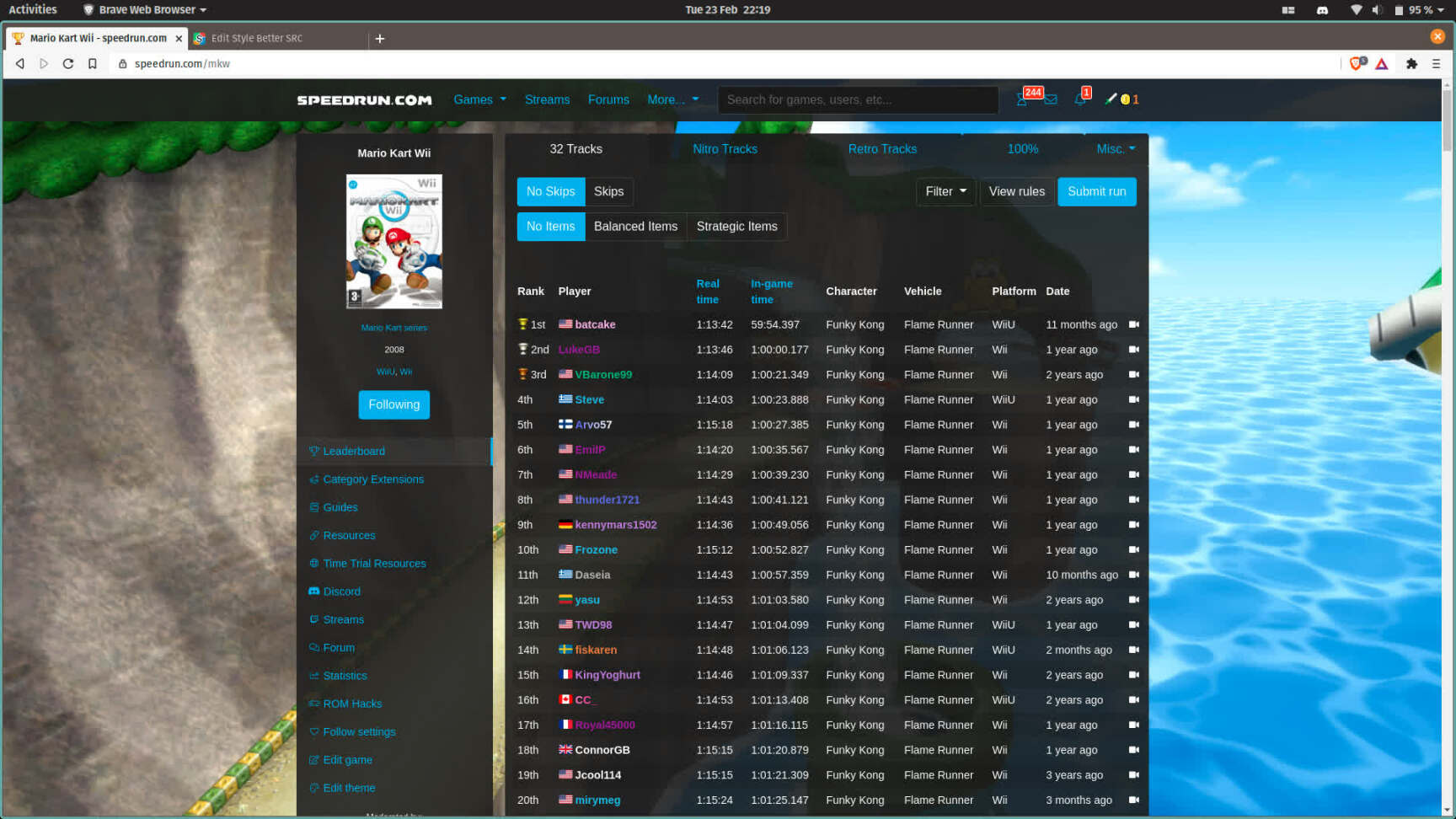Image resolution: width=1456 pixels, height=819 pixels.
Task: Select the No Skips option
Action: point(551,192)
